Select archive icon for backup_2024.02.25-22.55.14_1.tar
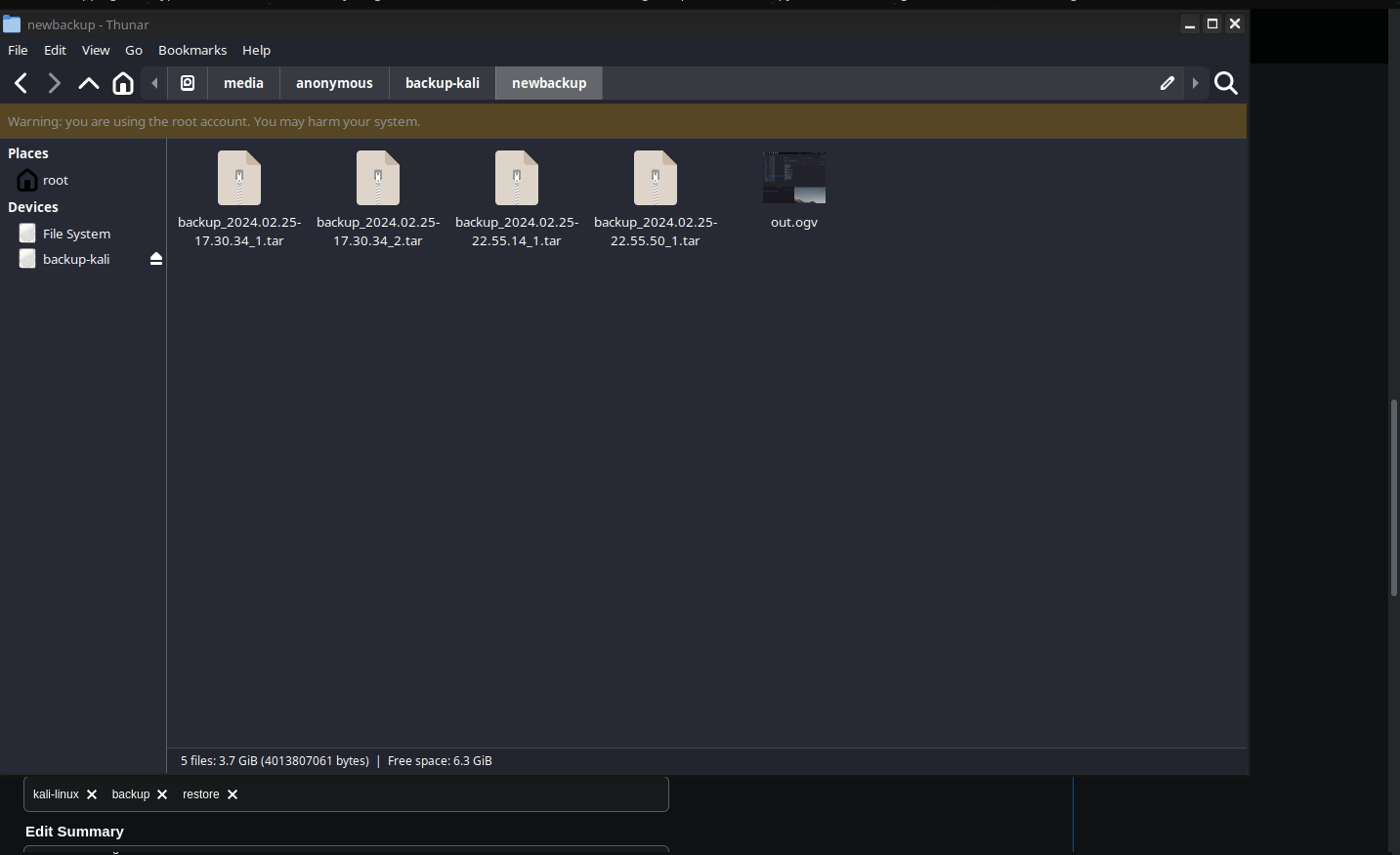 click(517, 178)
